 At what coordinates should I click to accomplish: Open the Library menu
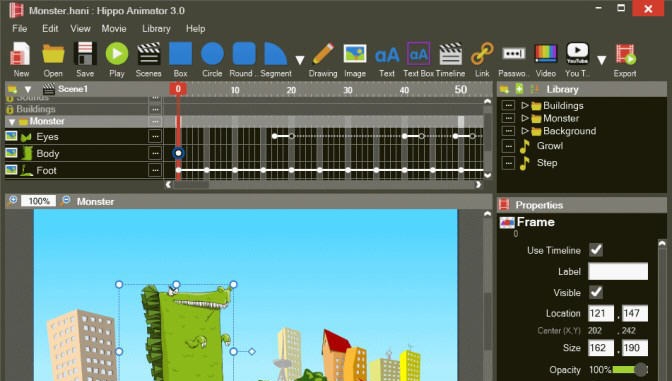click(156, 29)
